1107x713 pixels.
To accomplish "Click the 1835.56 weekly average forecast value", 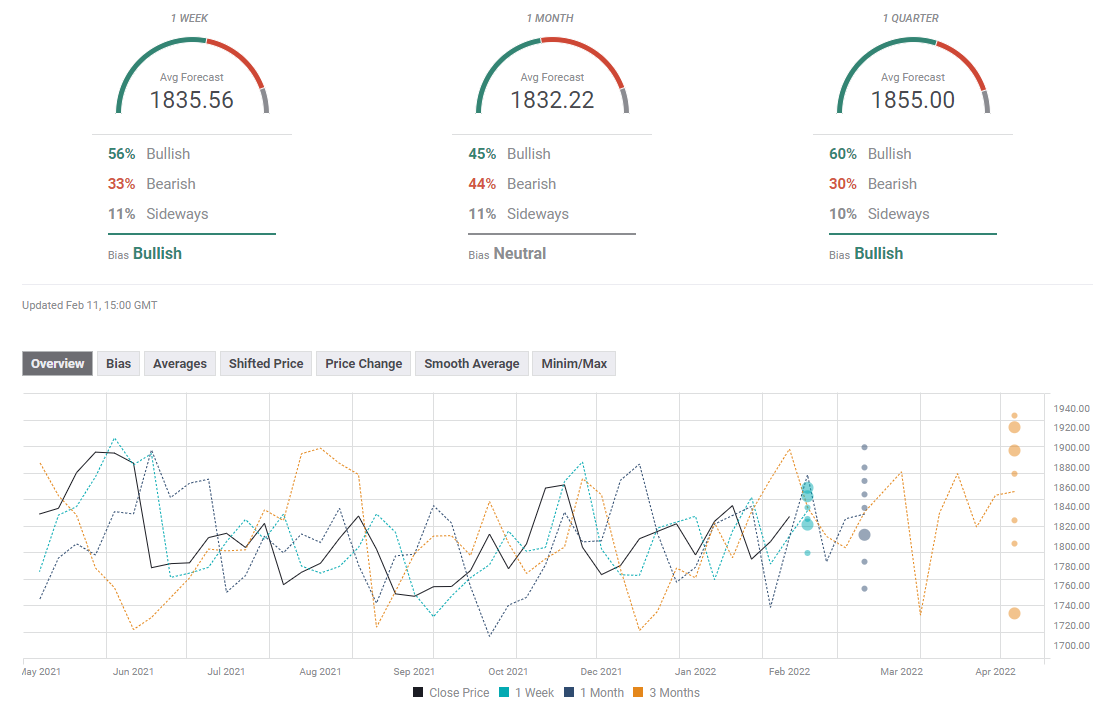I will point(192,100).
